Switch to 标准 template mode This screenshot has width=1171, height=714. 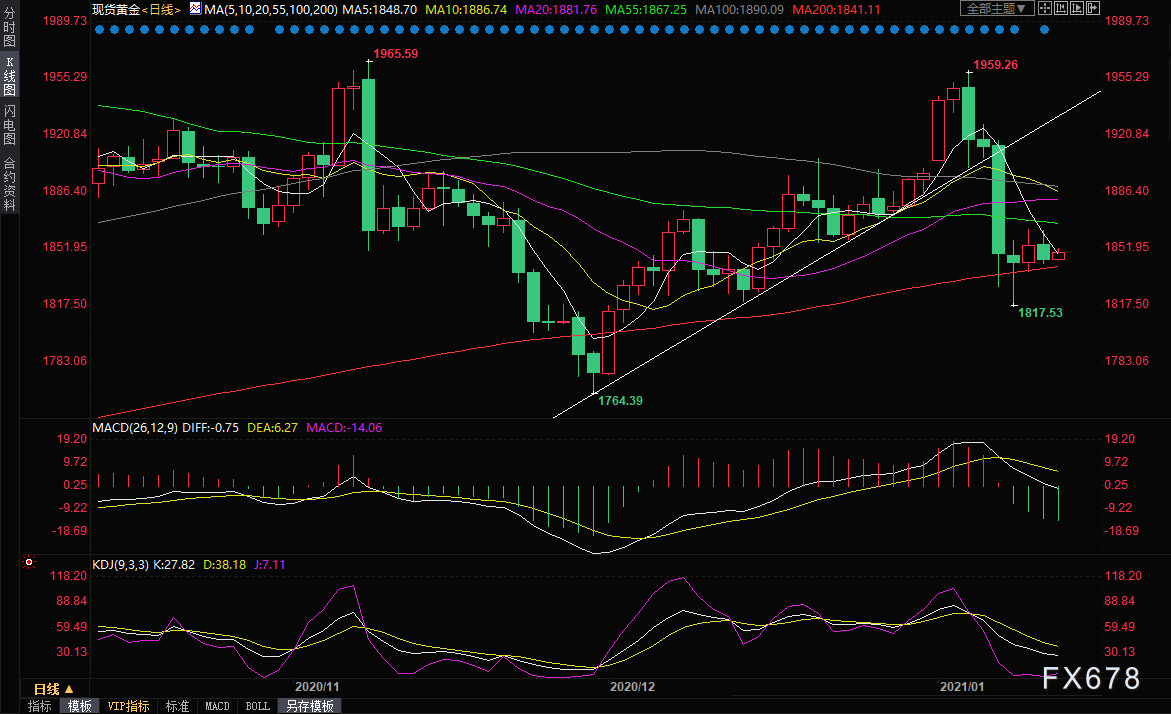(x=177, y=706)
